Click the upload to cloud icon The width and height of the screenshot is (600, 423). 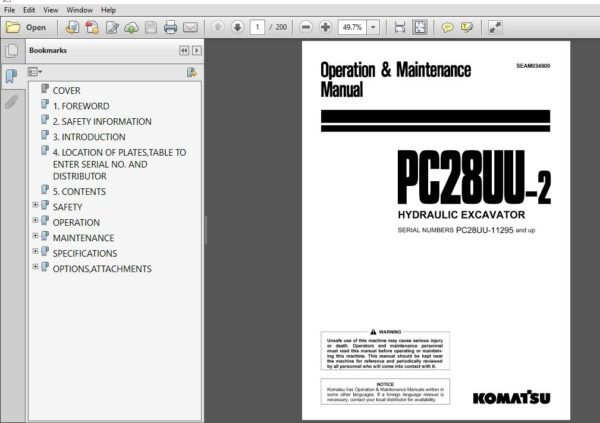tap(132, 28)
